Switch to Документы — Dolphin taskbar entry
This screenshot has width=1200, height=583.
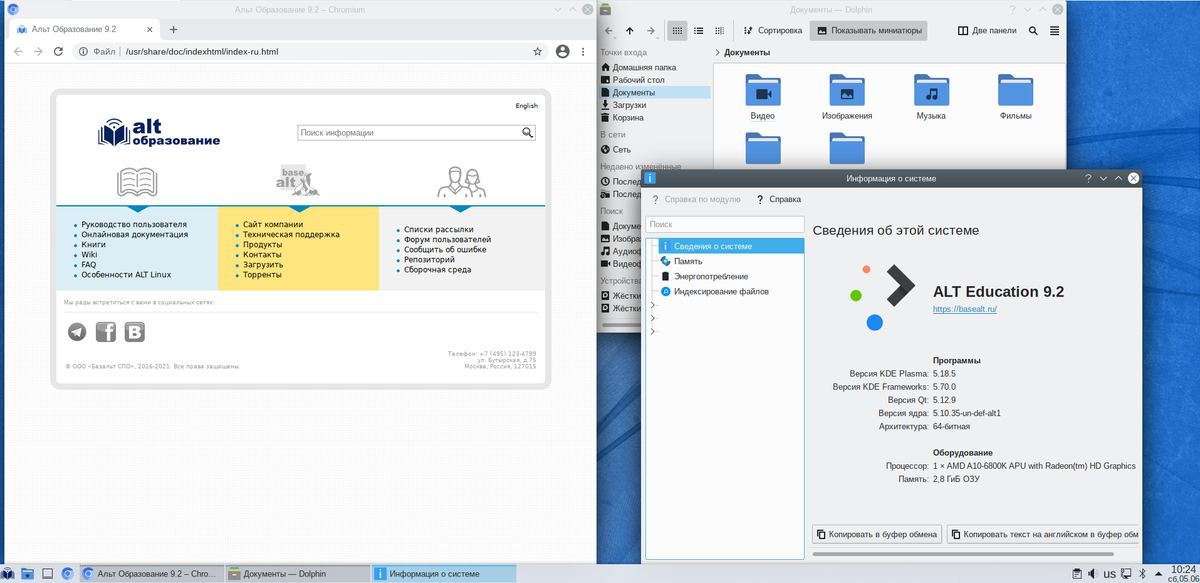point(297,574)
